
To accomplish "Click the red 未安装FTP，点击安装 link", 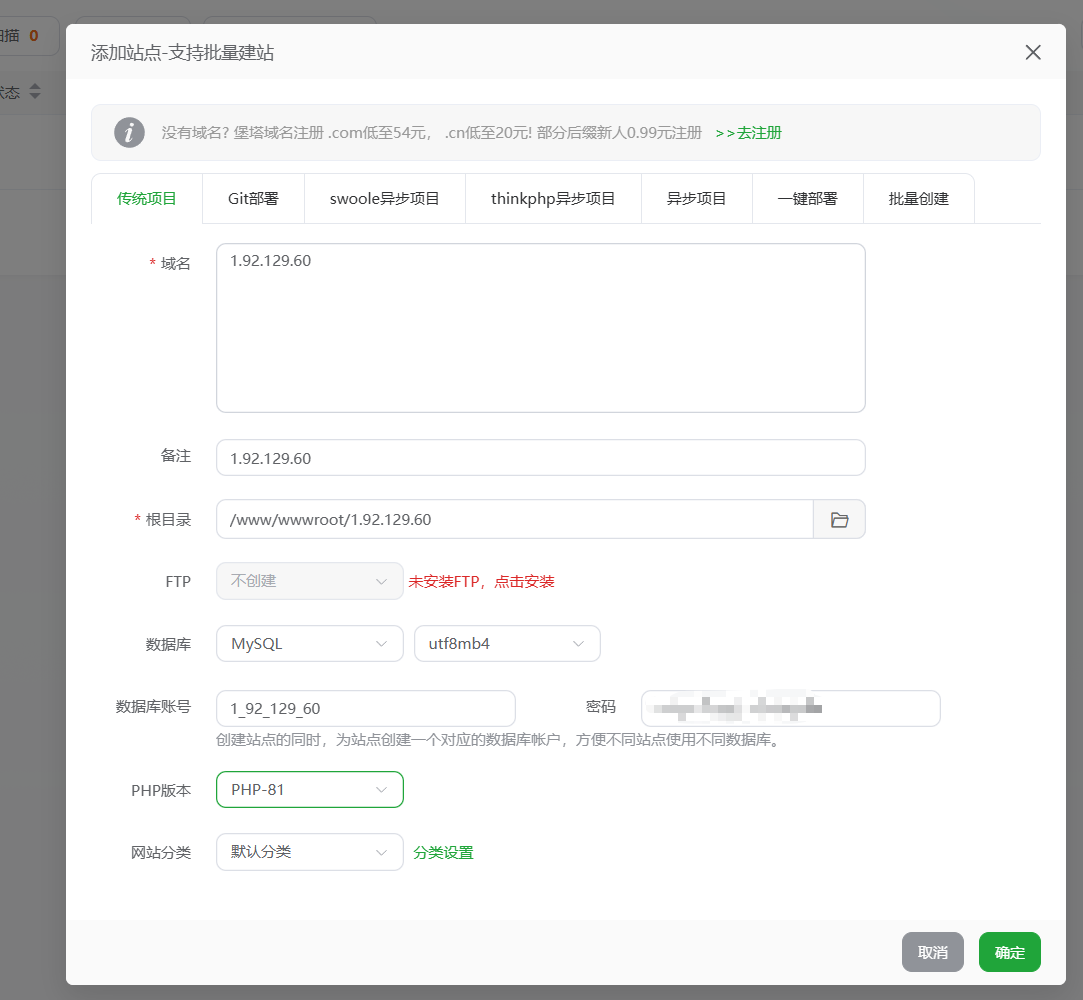I will click(x=481, y=582).
